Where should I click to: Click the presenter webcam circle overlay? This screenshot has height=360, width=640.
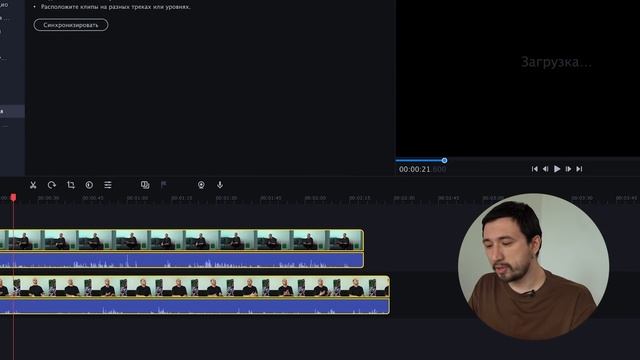pos(533,267)
